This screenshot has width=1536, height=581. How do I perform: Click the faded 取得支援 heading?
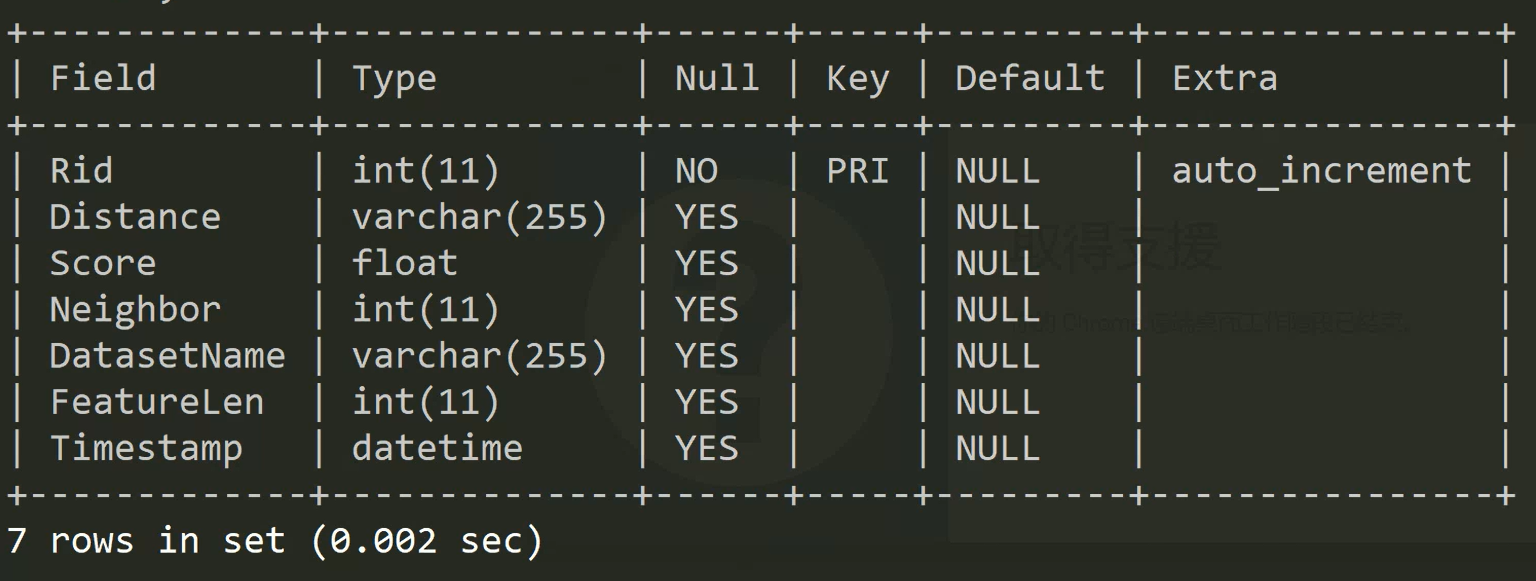pos(1118,247)
